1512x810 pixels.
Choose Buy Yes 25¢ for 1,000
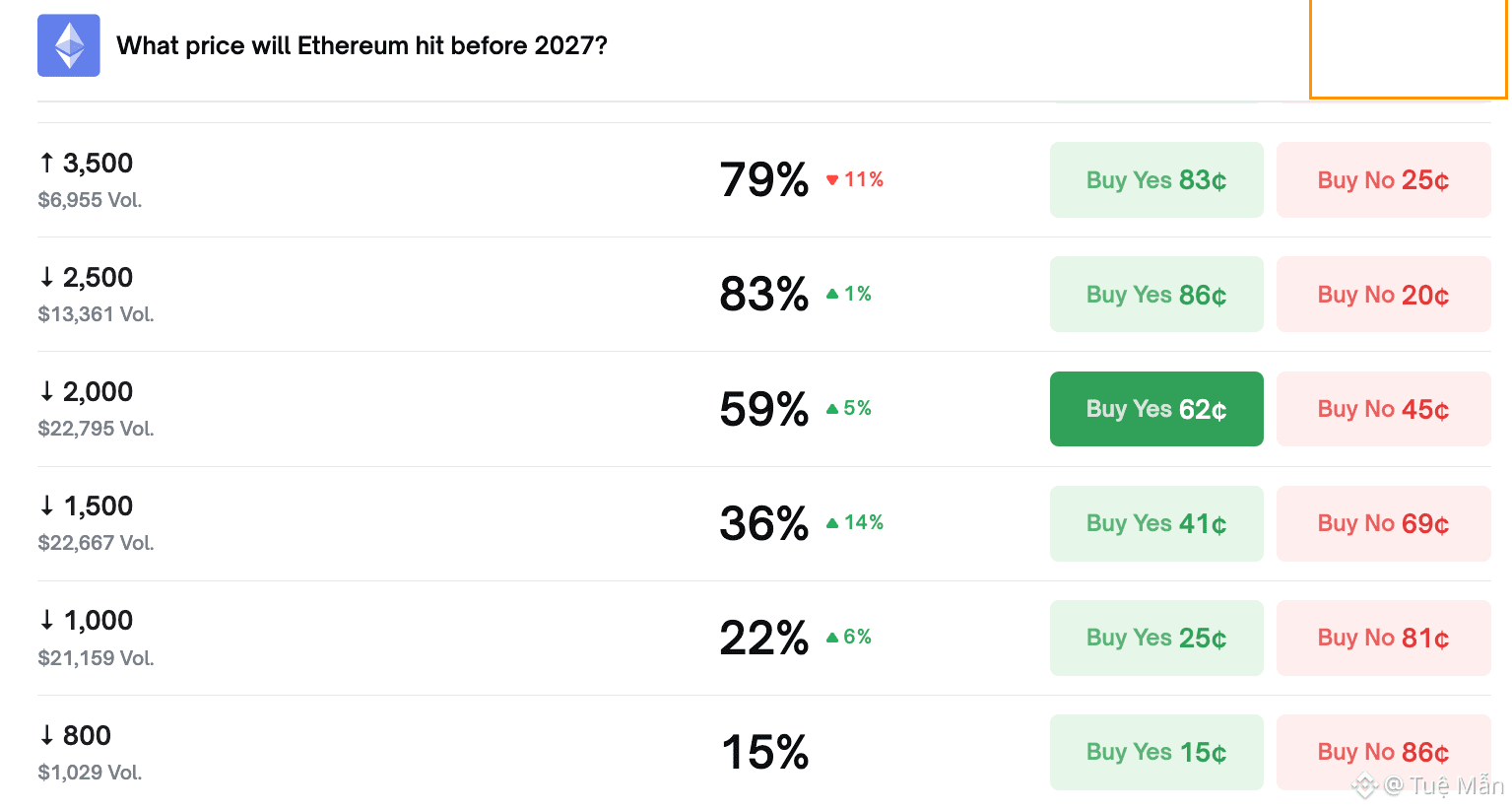1155,638
